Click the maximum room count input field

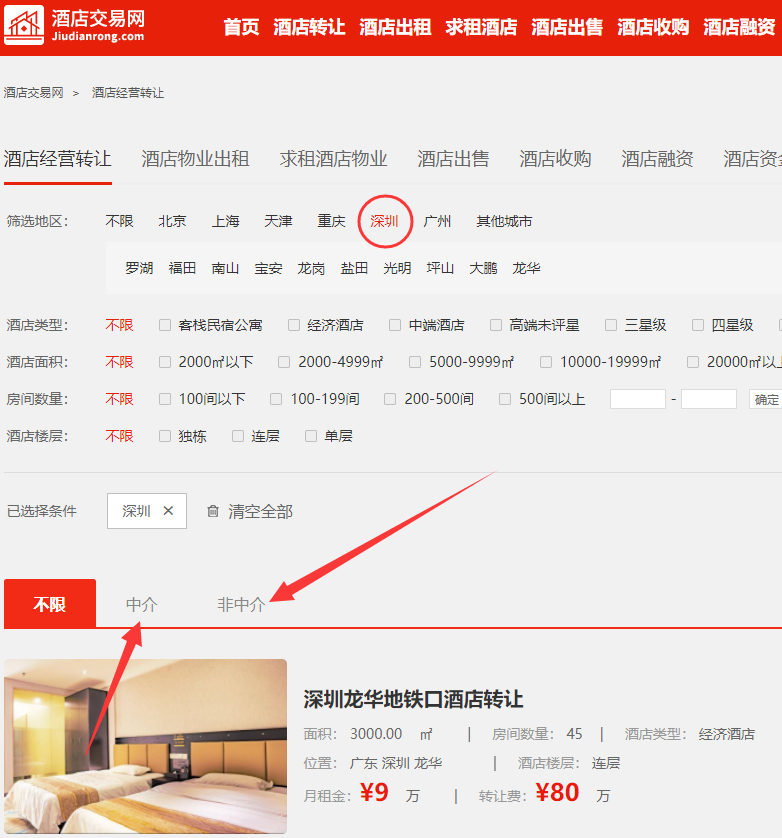tap(709, 399)
